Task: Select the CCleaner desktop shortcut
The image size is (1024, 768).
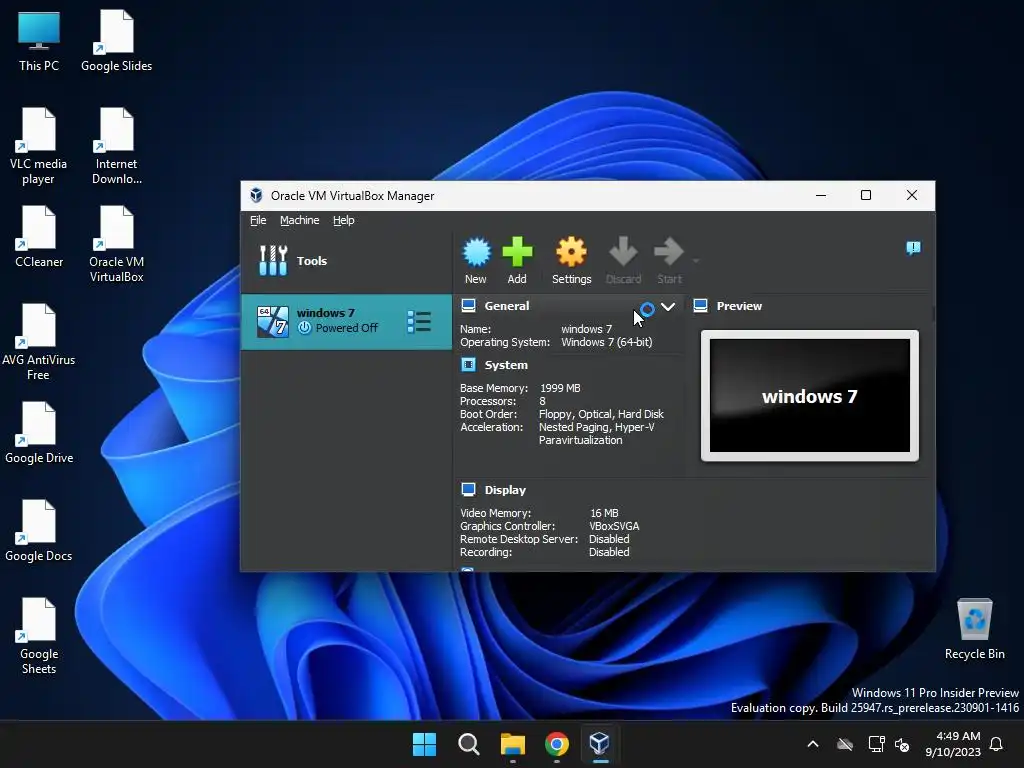Action: coord(39,237)
